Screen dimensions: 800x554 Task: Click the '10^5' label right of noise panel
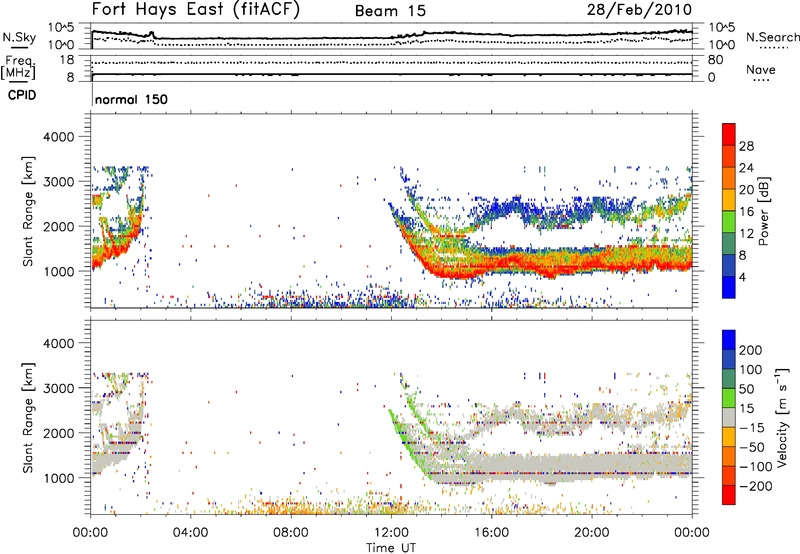tap(722, 28)
